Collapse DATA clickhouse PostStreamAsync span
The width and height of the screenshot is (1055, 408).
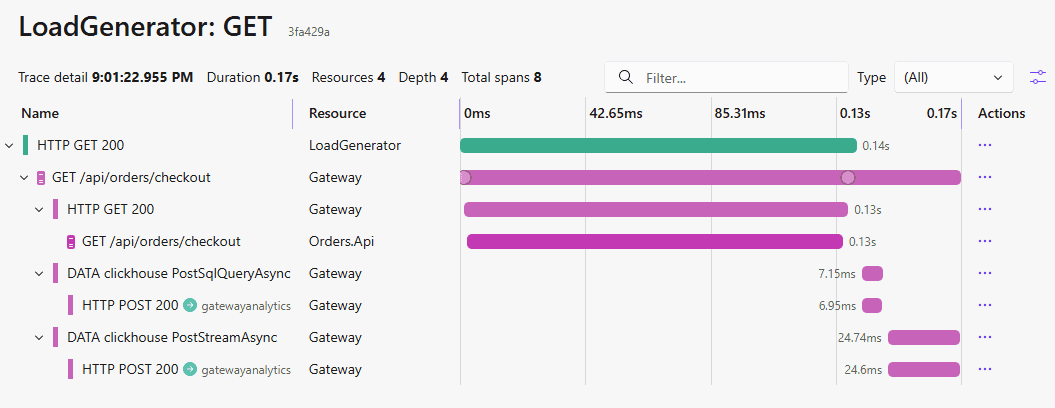(39, 337)
